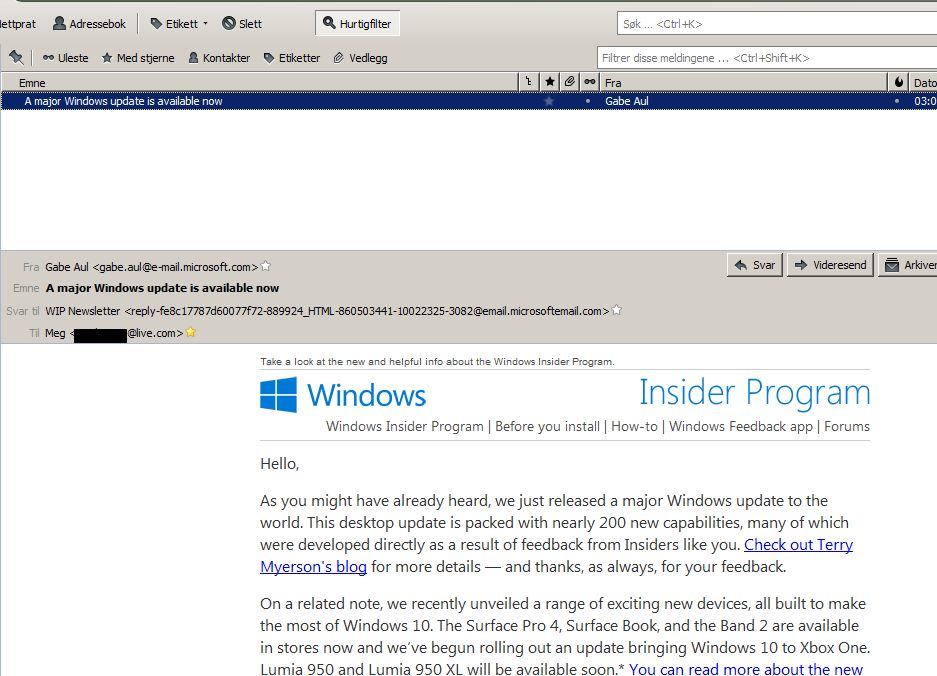The width and height of the screenshot is (937, 676).
Task: Sort by attachment paperclip column header
Action: tap(569, 82)
